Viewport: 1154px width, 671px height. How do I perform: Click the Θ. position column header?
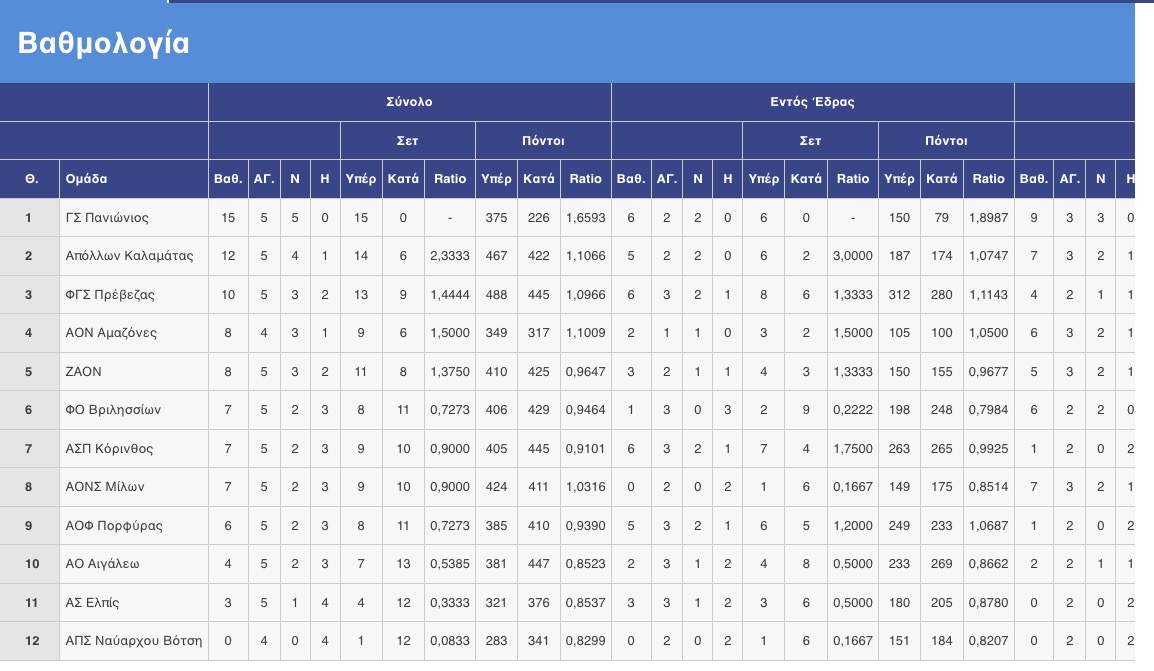(32, 179)
